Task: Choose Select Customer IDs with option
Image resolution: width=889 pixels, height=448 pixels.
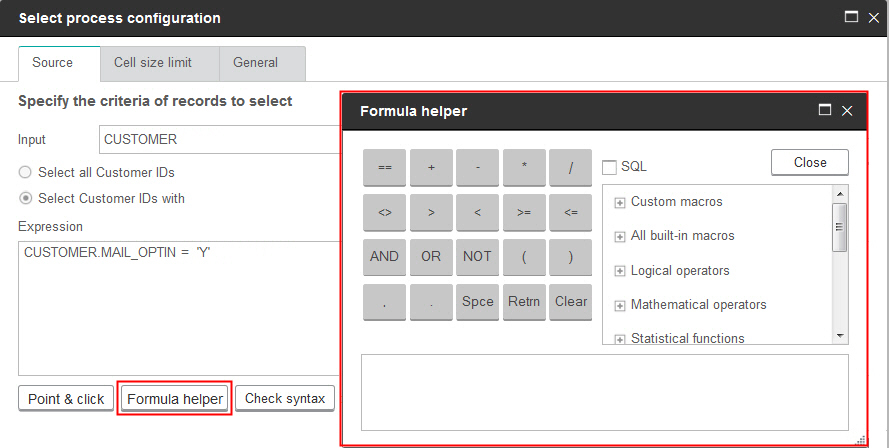Action: coord(25,198)
